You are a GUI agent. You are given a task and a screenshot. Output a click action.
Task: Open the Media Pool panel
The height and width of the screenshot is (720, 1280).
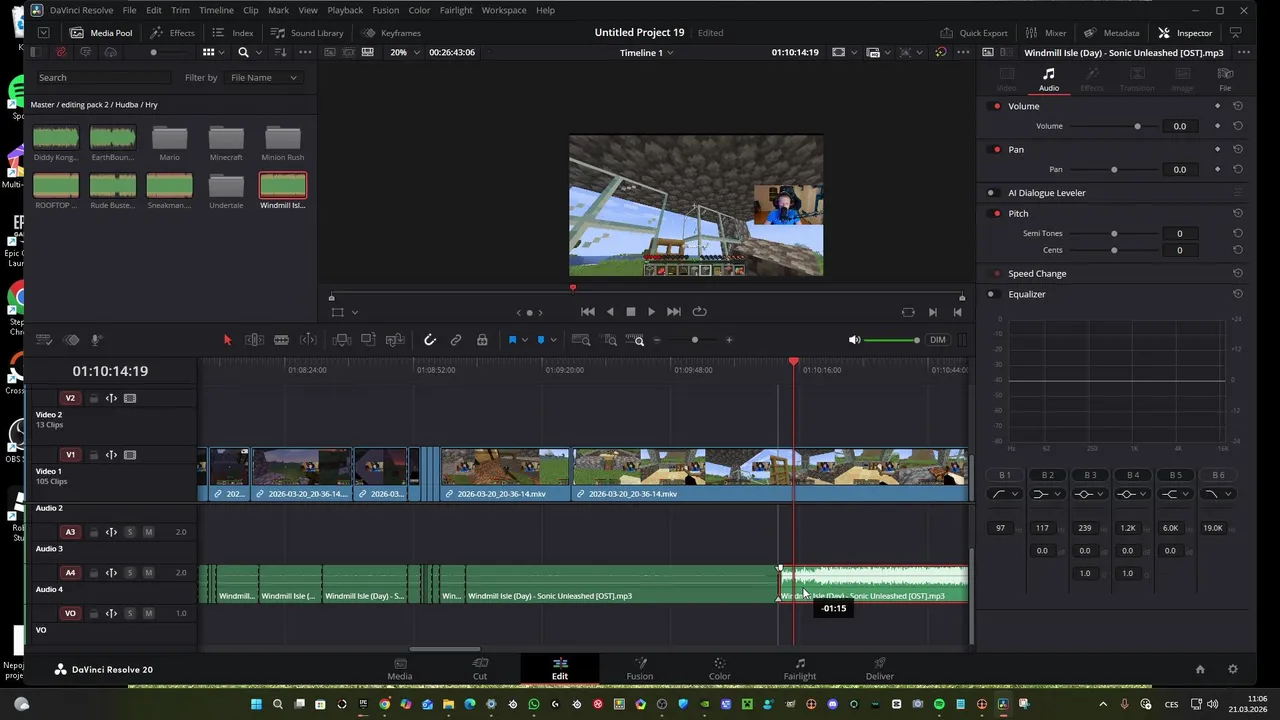(101, 33)
